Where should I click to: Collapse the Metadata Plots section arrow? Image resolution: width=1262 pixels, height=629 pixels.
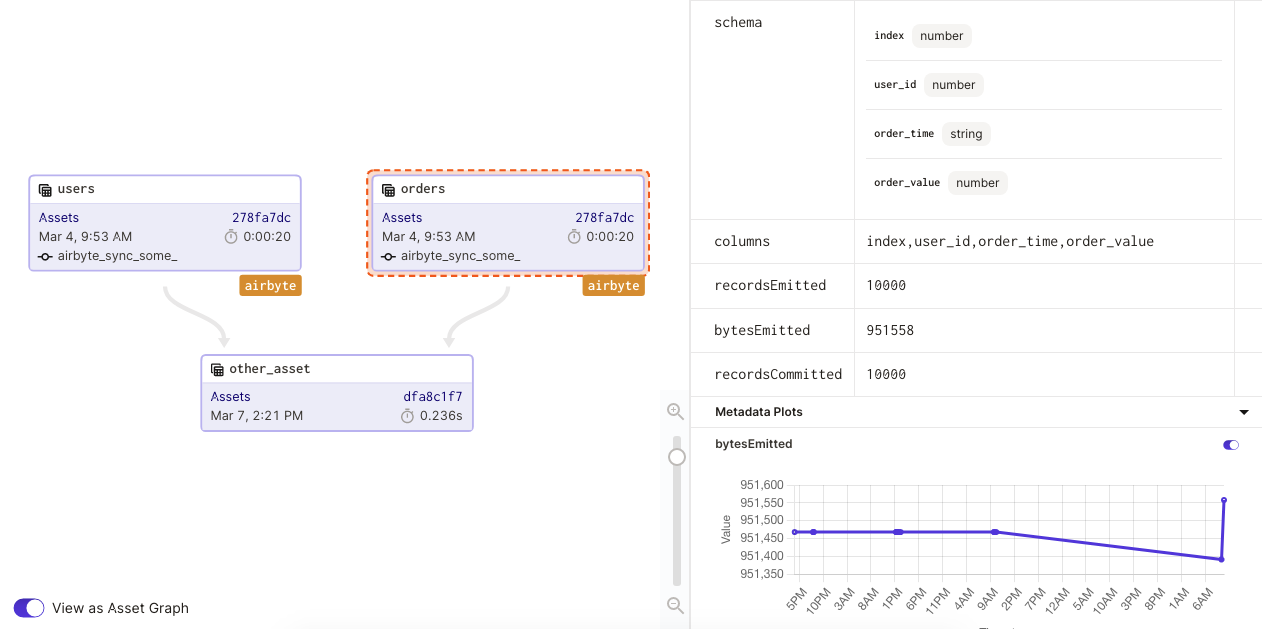click(x=1244, y=412)
